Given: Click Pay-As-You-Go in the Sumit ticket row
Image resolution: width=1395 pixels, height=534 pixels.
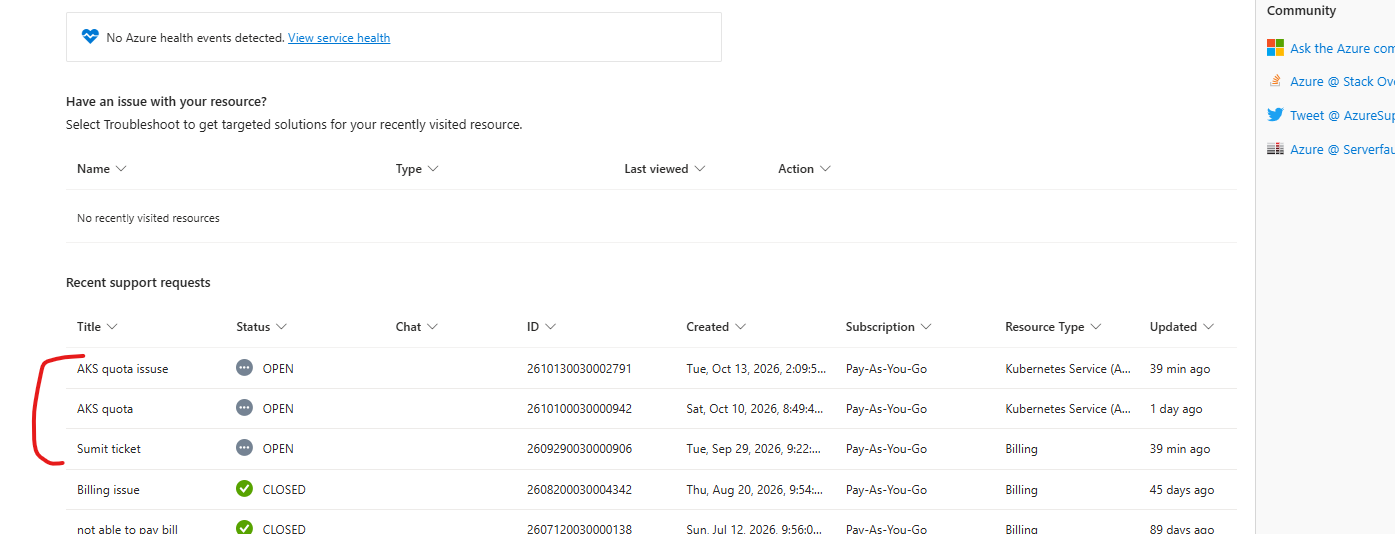Looking at the screenshot, I should pyautogui.click(x=886, y=449).
